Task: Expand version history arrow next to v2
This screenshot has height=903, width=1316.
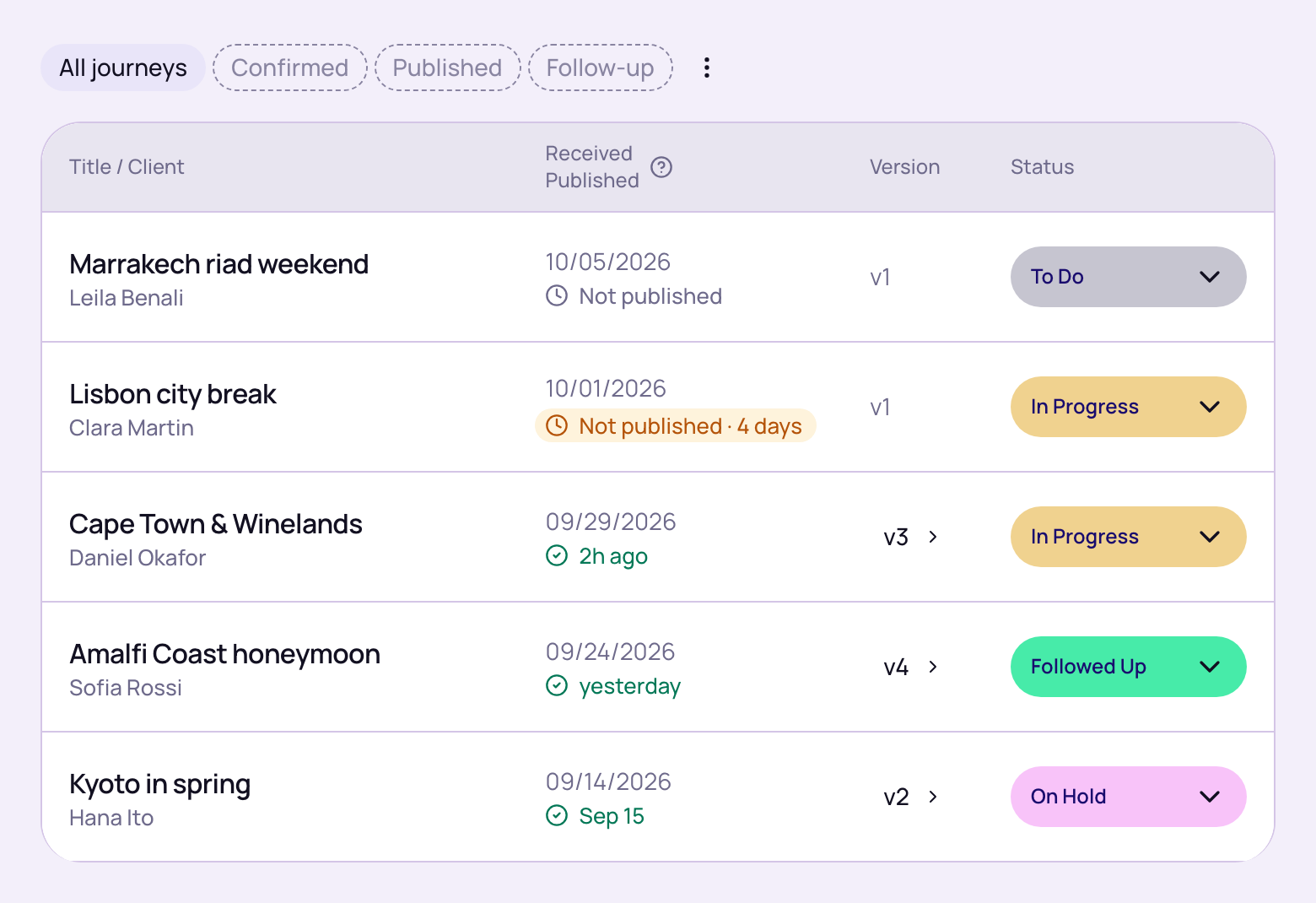Action: 933,797
